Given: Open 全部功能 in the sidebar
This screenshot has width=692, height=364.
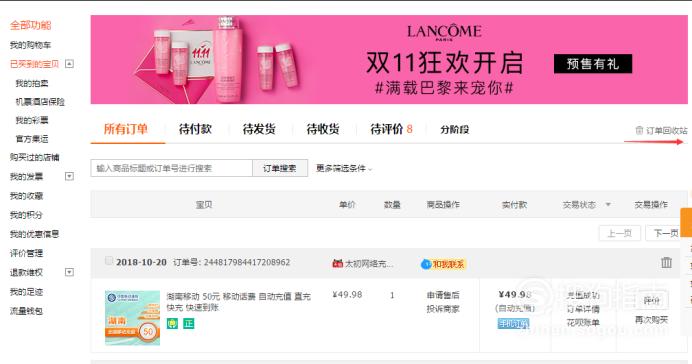Looking at the screenshot, I should pyautogui.click(x=31, y=25).
